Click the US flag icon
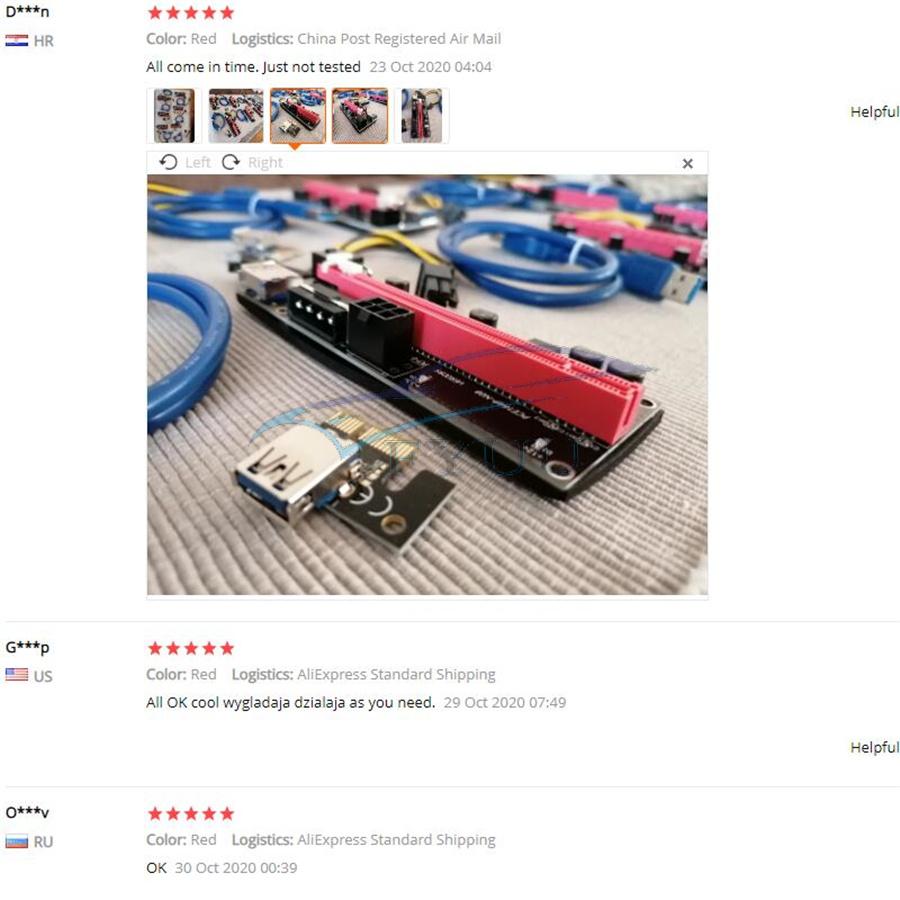 coord(17,674)
